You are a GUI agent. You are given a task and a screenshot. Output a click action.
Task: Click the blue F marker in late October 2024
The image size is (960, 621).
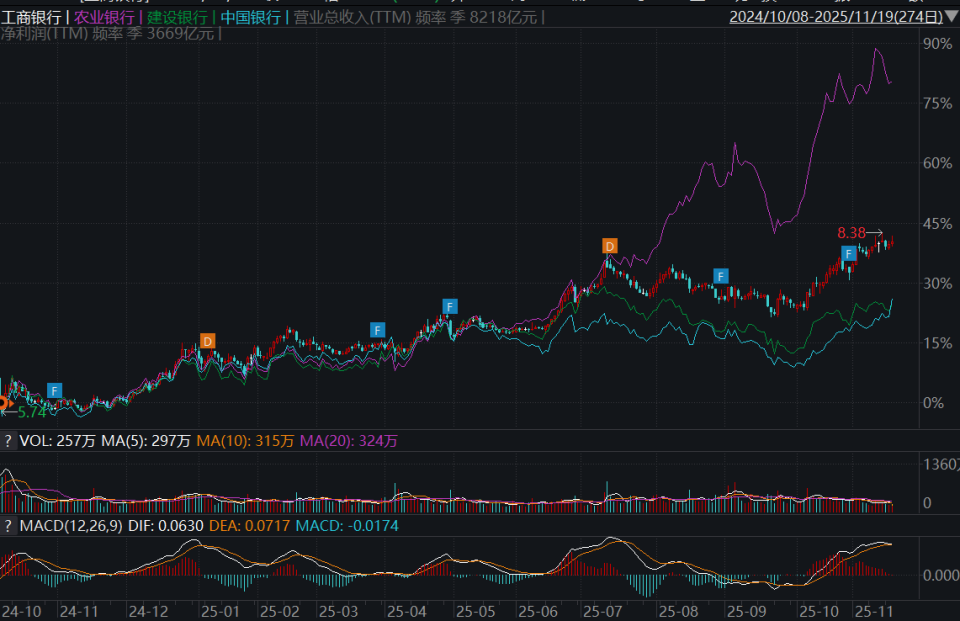(x=55, y=390)
